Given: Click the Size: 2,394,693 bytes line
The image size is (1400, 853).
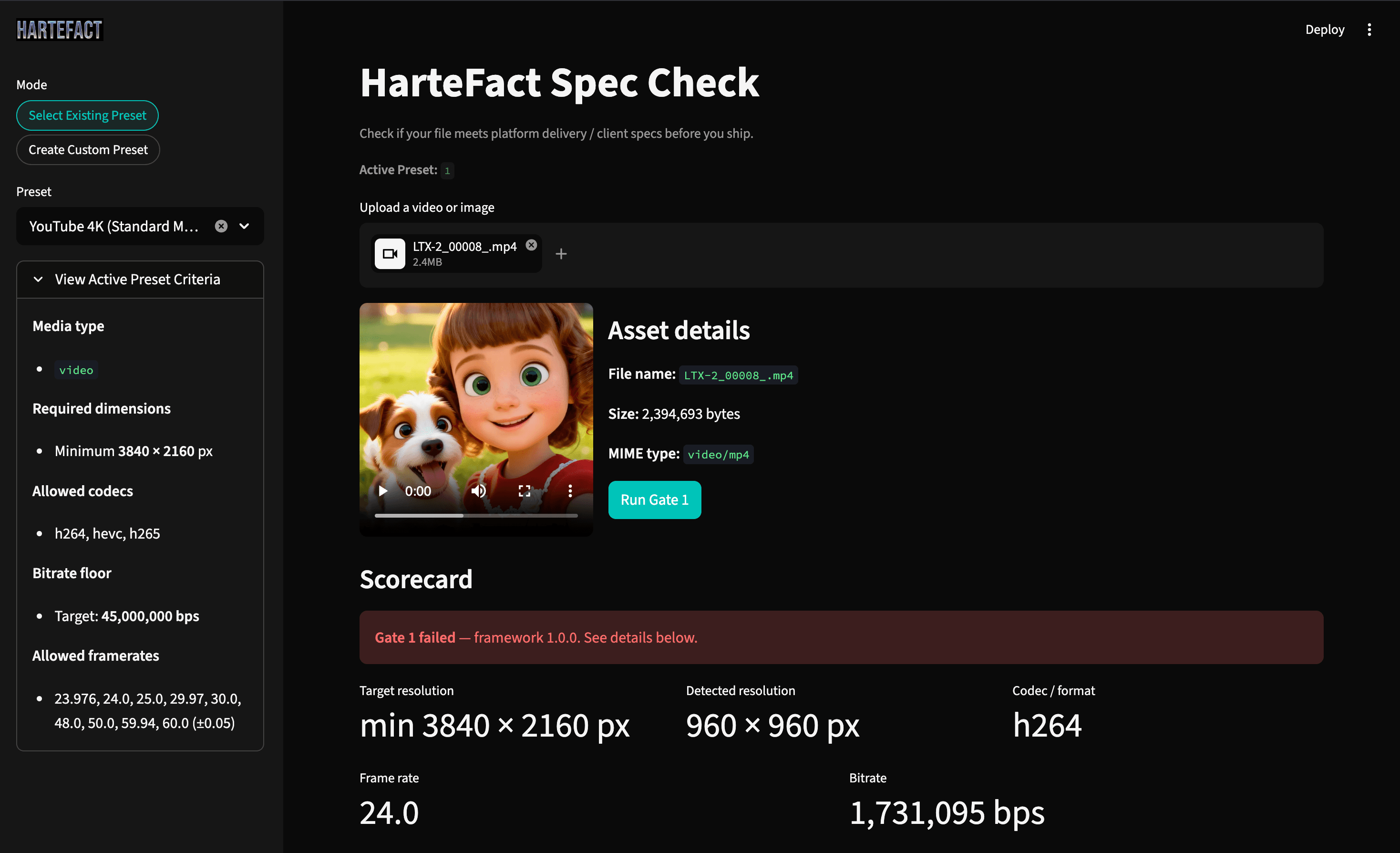Looking at the screenshot, I should [x=674, y=414].
